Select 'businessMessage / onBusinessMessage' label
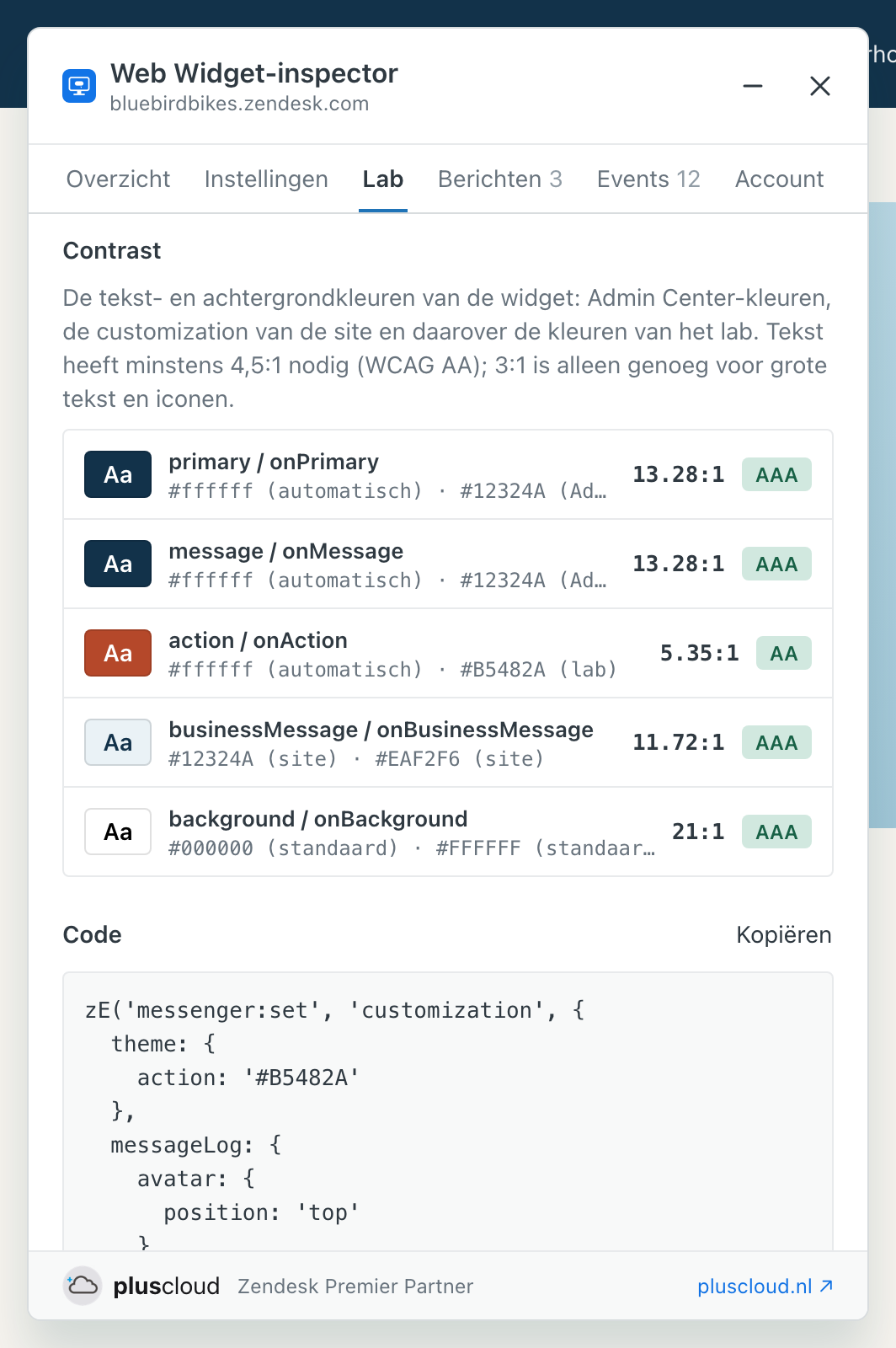896x1348 pixels. tap(381, 730)
